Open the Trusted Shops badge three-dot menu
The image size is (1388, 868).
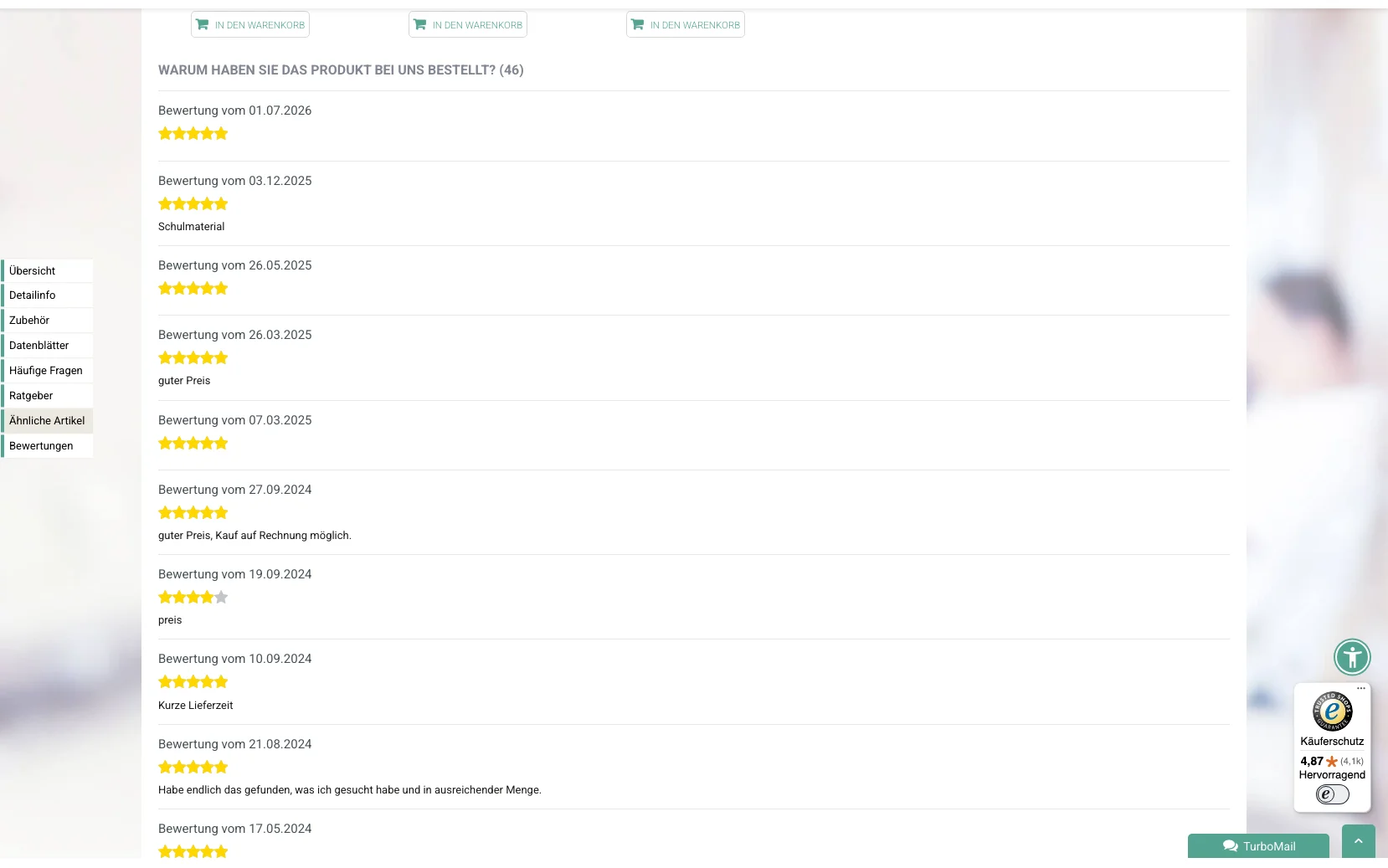point(1361,688)
